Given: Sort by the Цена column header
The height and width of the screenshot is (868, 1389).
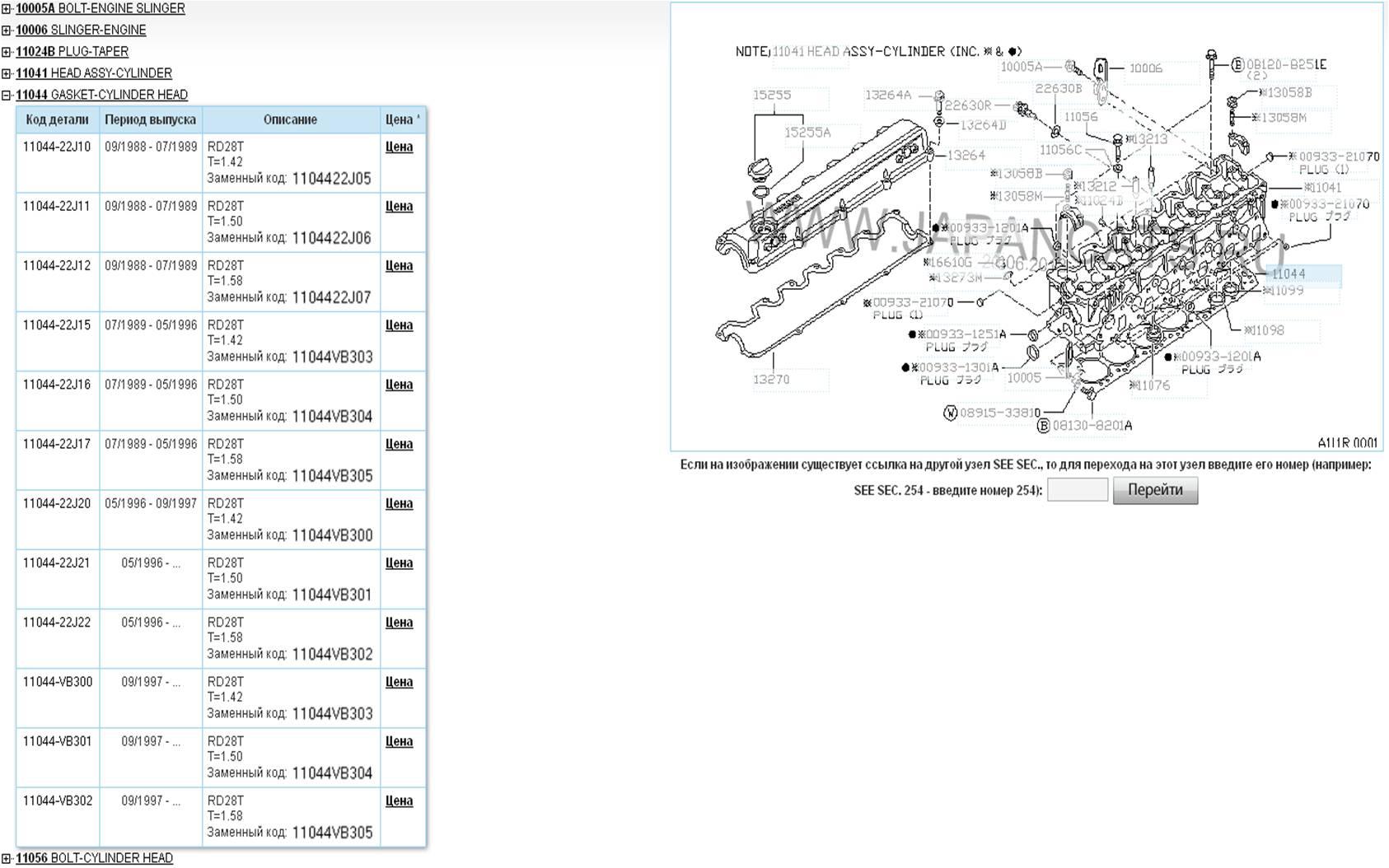Looking at the screenshot, I should point(402,119).
